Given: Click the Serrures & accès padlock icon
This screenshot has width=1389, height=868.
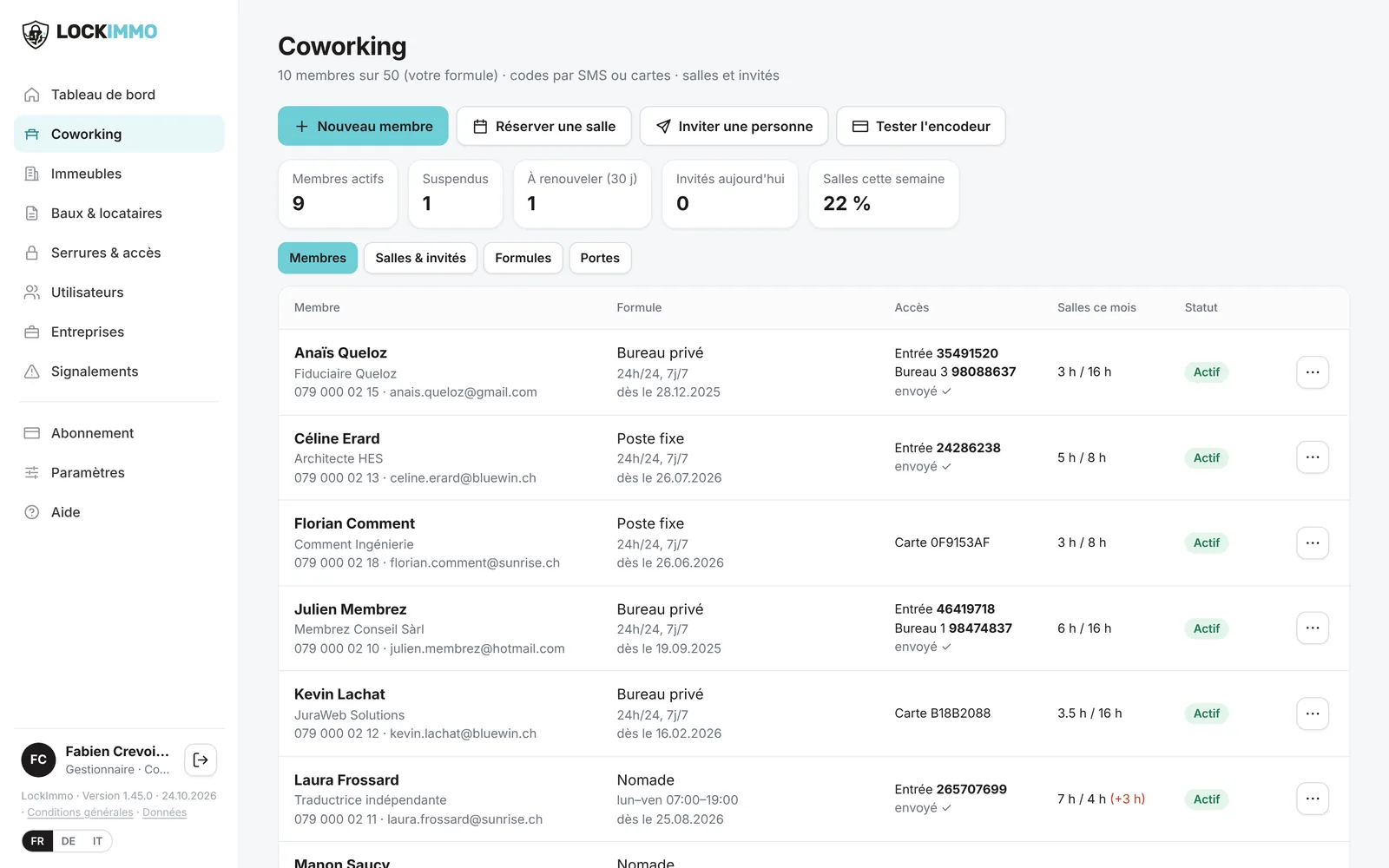Looking at the screenshot, I should pyautogui.click(x=32, y=253).
